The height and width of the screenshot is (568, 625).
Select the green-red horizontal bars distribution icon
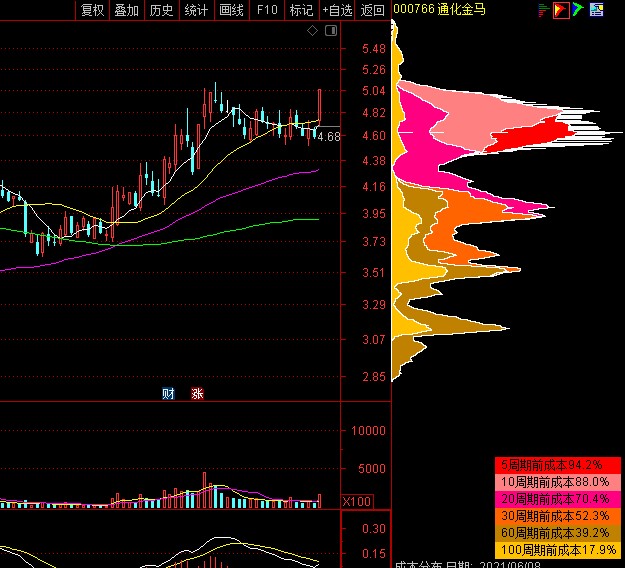coord(543,10)
